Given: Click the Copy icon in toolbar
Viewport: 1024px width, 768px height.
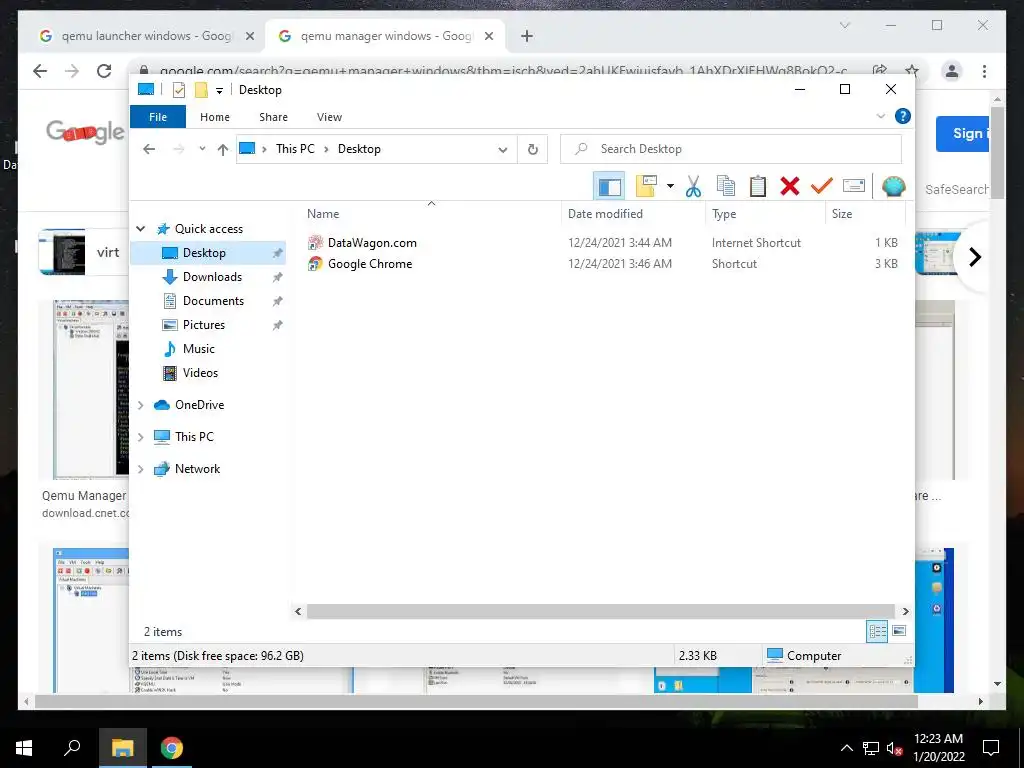Looking at the screenshot, I should pos(726,186).
